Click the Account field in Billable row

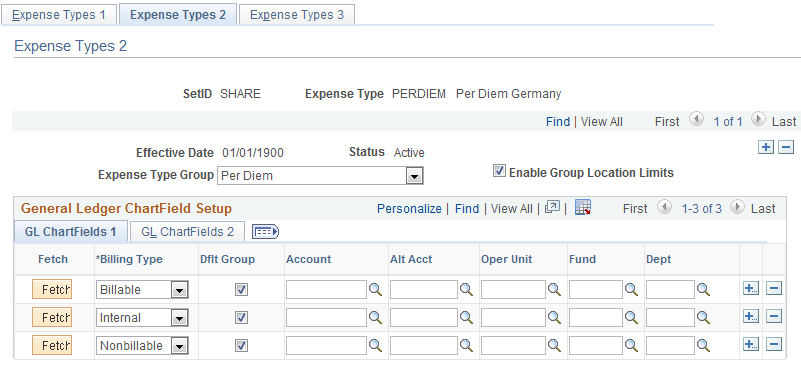(x=326, y=290)
